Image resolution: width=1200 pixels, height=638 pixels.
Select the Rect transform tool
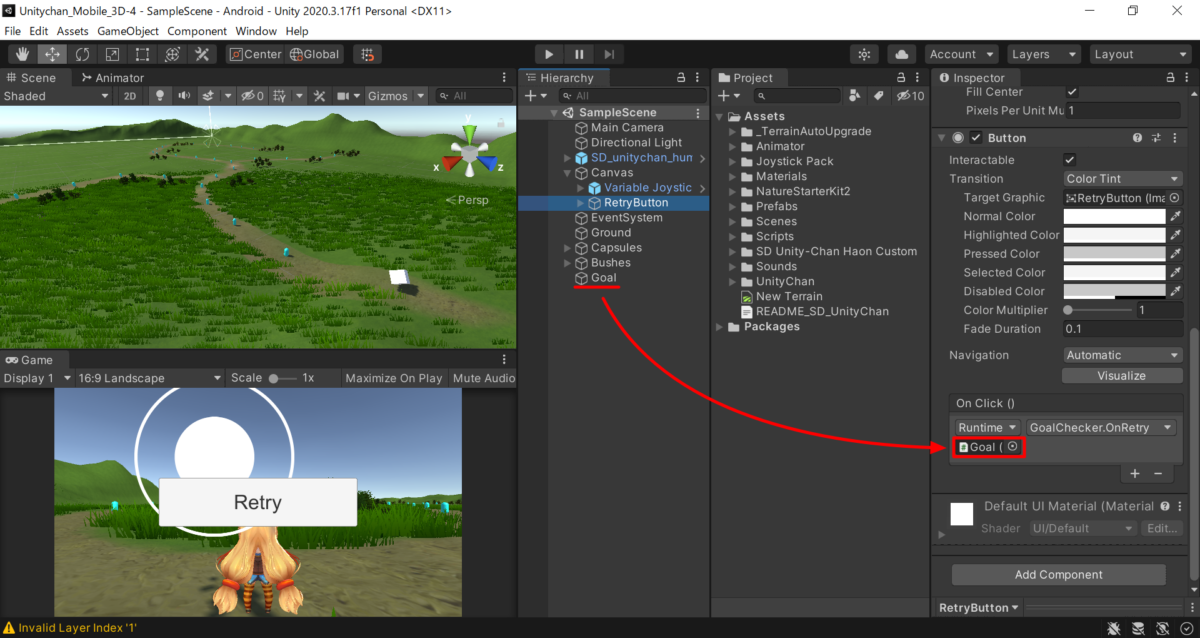[x=142, y=54]
